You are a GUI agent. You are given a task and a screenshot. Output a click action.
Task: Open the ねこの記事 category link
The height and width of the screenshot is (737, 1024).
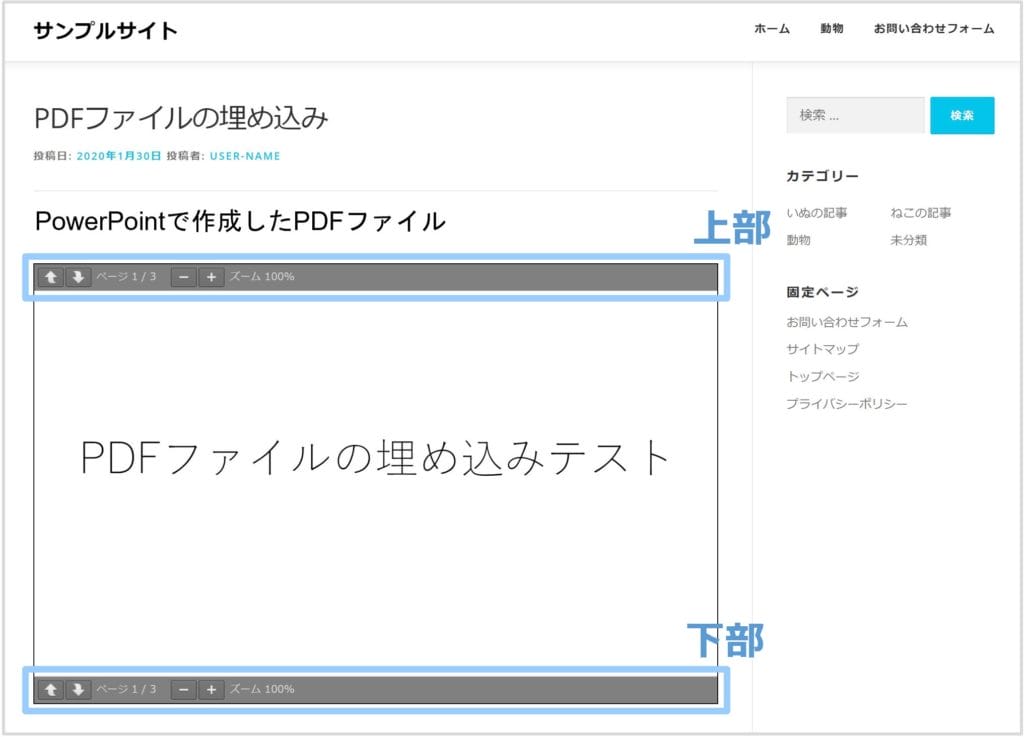pos(921,213)
